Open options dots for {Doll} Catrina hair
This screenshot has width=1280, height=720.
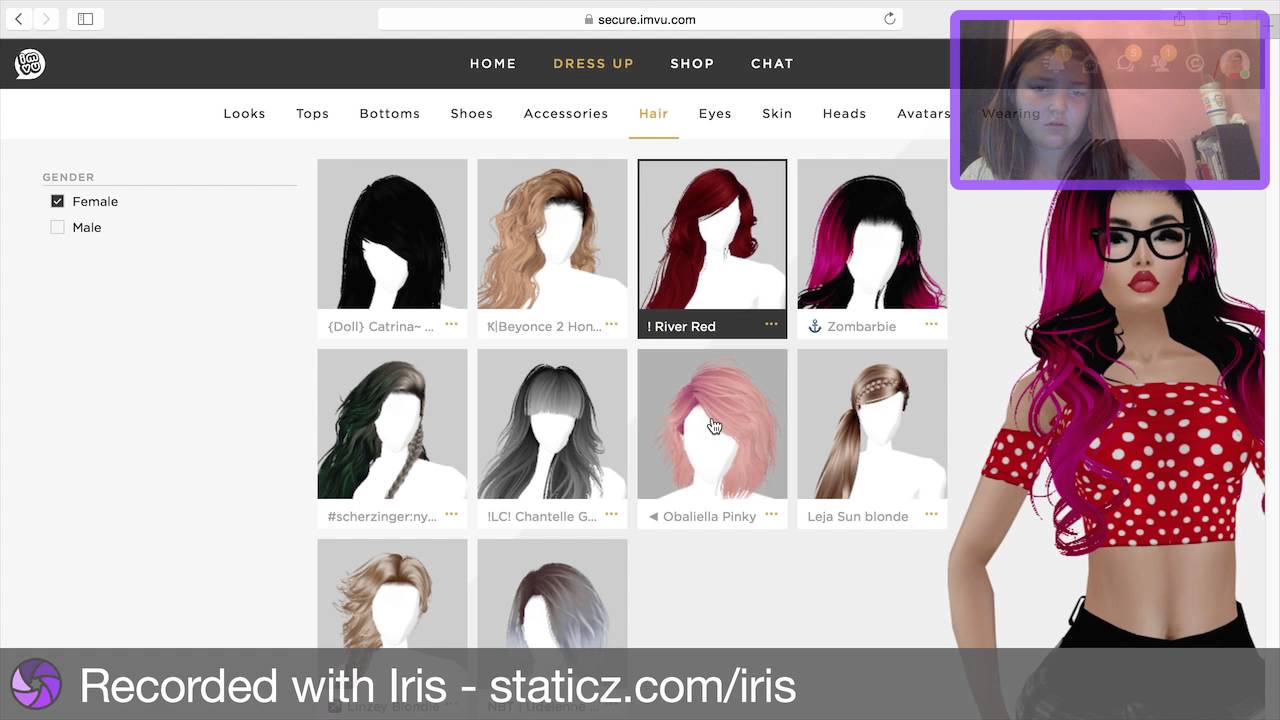tap(451, 325)
